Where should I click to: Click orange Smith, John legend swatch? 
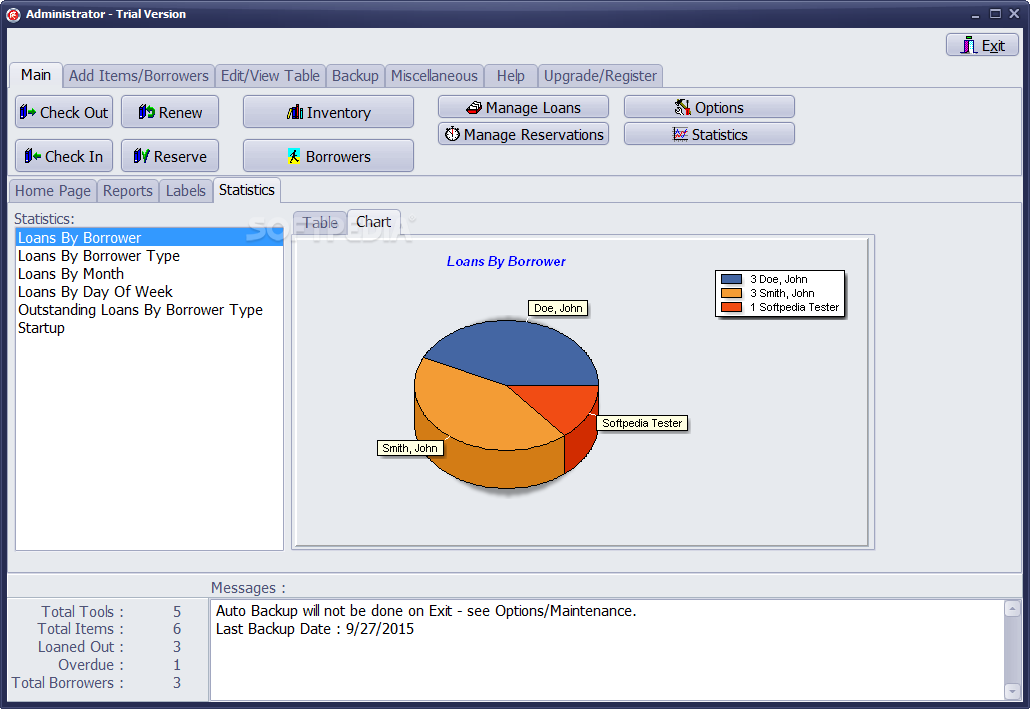tap(731, 293)
